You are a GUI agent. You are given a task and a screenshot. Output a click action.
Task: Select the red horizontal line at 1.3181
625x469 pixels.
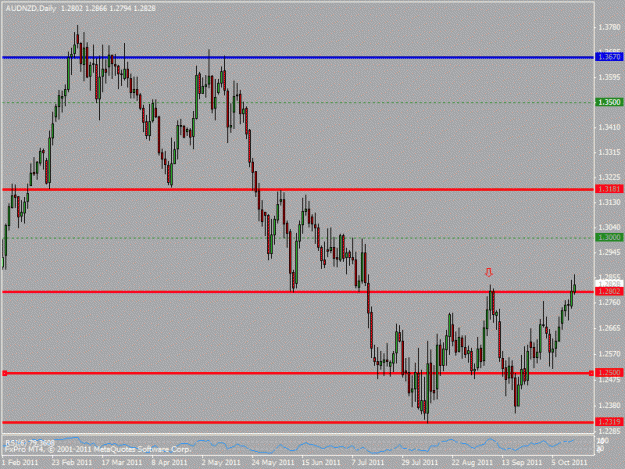point(298,189)
